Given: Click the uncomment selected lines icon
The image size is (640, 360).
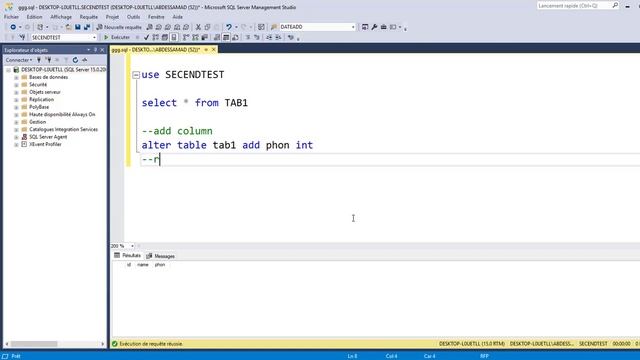Looking at the screenshot, I should coord(257,38).
